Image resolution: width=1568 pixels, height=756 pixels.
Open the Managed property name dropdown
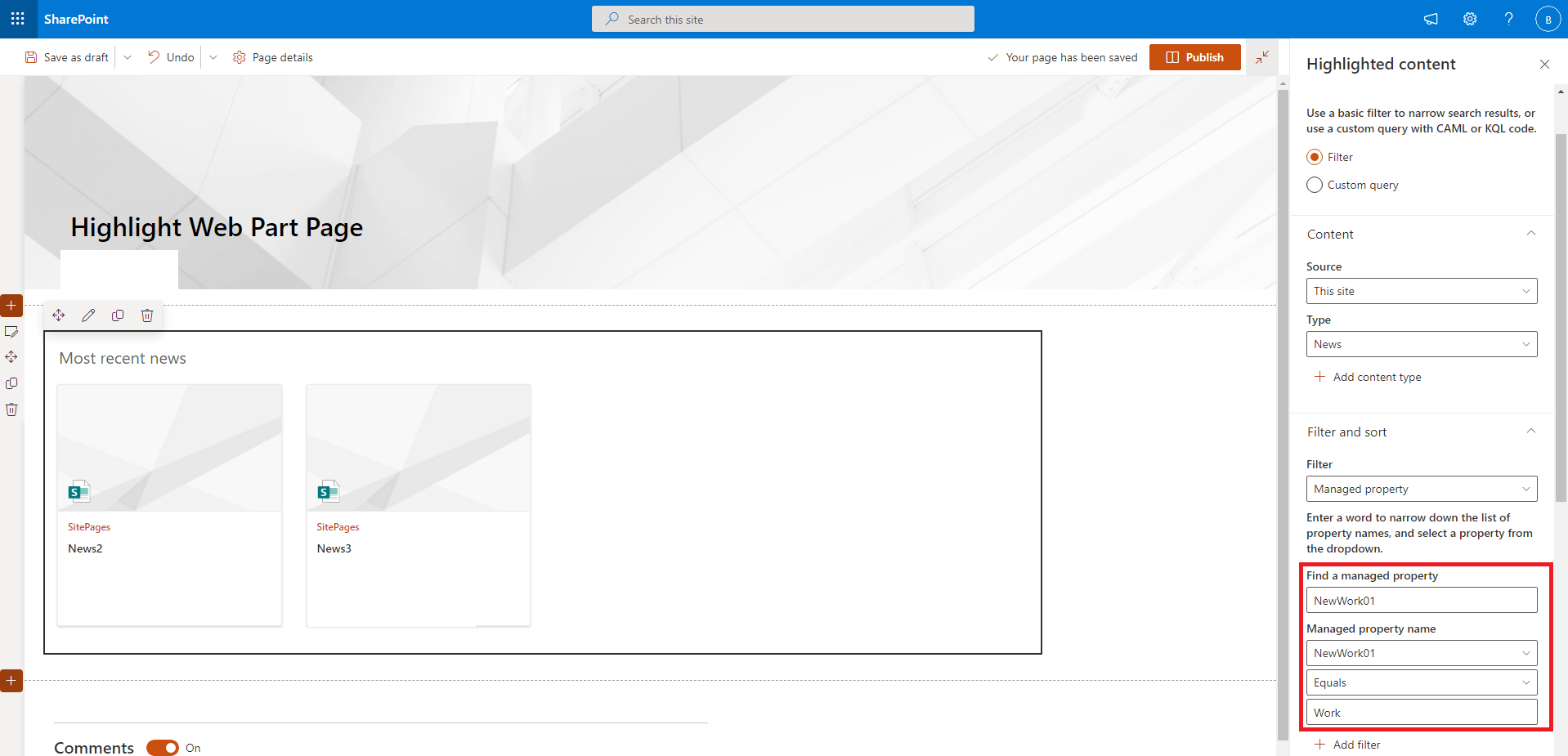pyautogui.click(x=1422, y=653)
